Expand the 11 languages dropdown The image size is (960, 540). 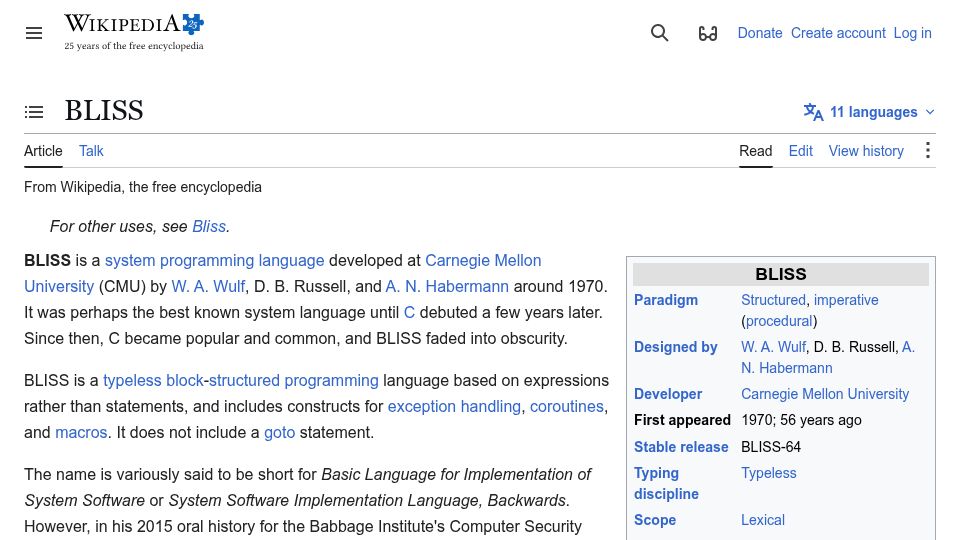click(869, 112)
